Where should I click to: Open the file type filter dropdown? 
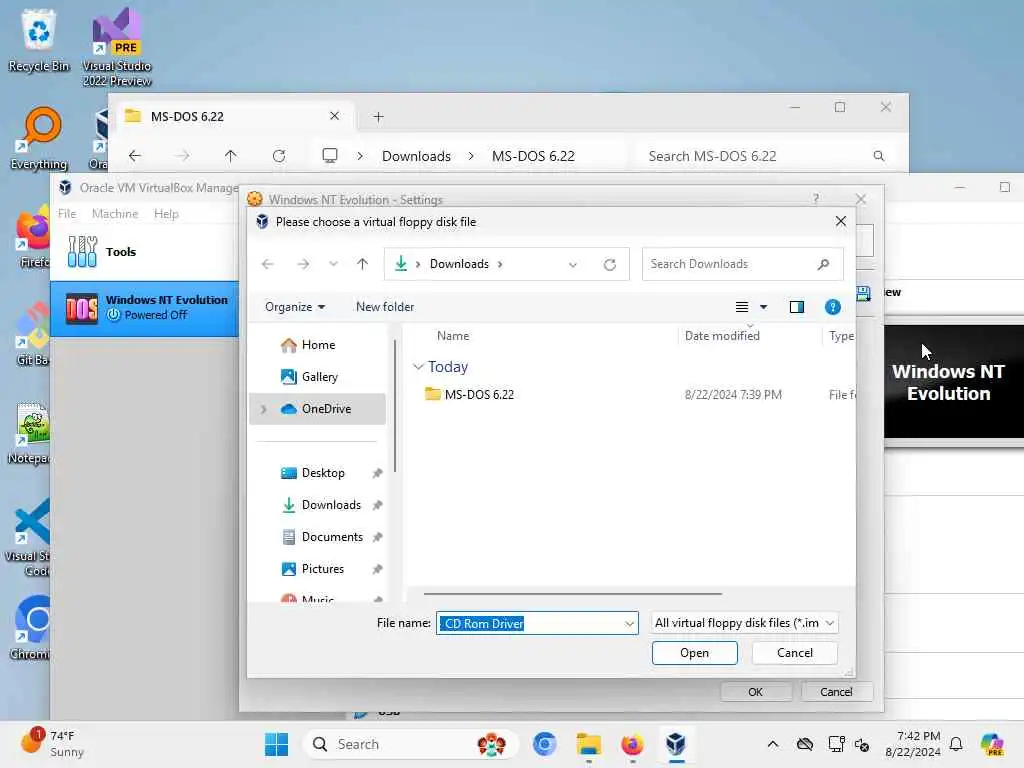click(744, 623)
